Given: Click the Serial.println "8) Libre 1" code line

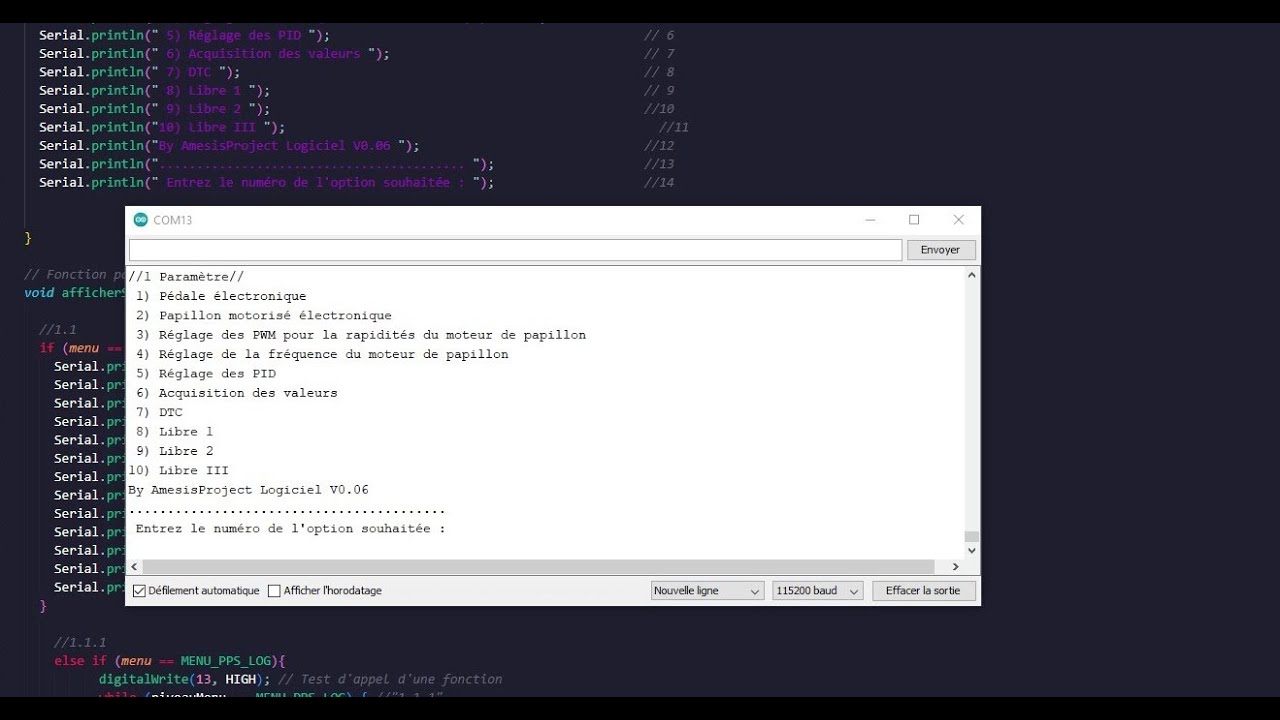Looking at the screenshot, I should pyautogui.click(x=155, y=90).
